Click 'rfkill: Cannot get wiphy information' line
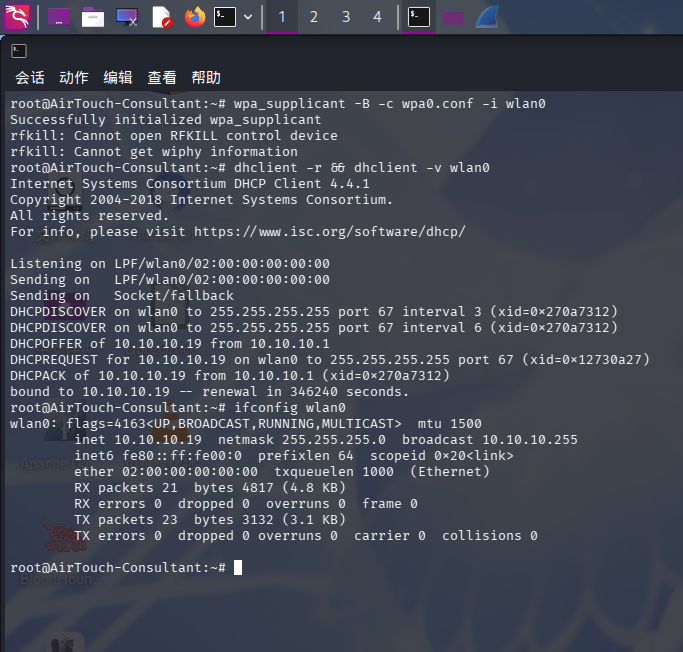 coord(154,152)
